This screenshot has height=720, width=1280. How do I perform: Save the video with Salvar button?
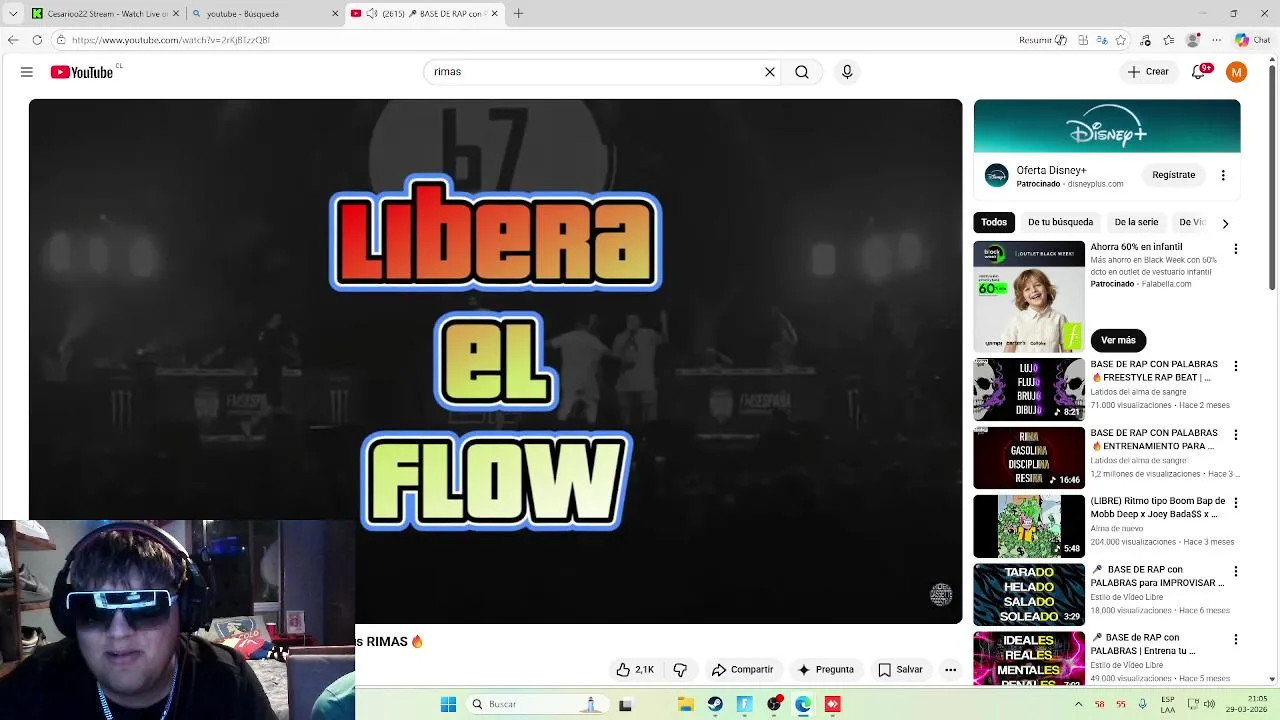pyautogui.click(x=900, y=670)
